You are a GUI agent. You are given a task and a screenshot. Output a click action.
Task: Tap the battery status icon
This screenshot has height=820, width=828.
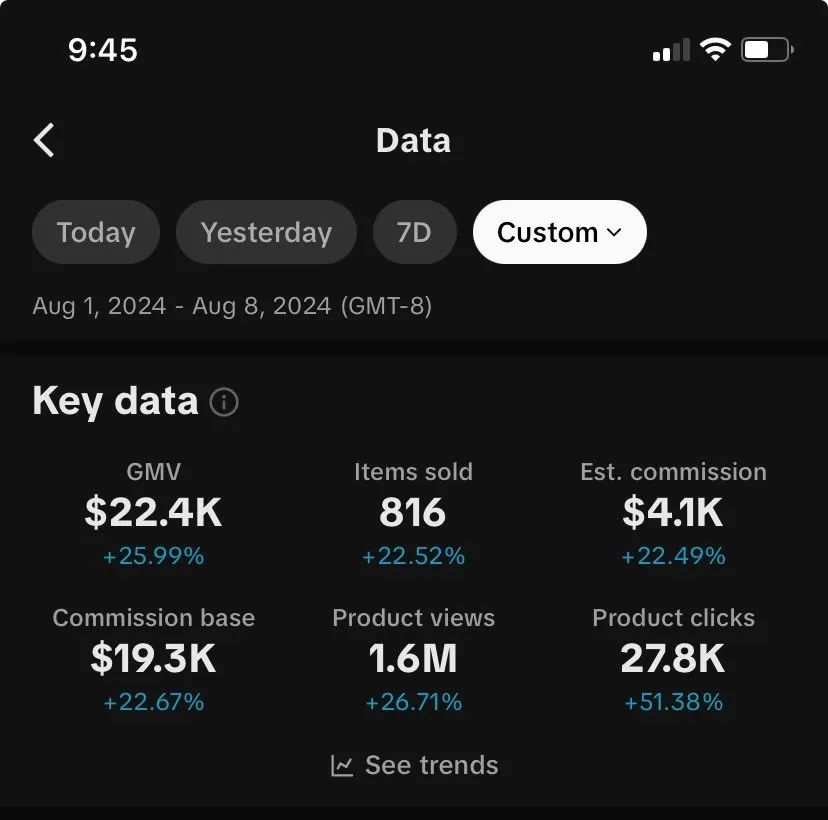(767, 50)
